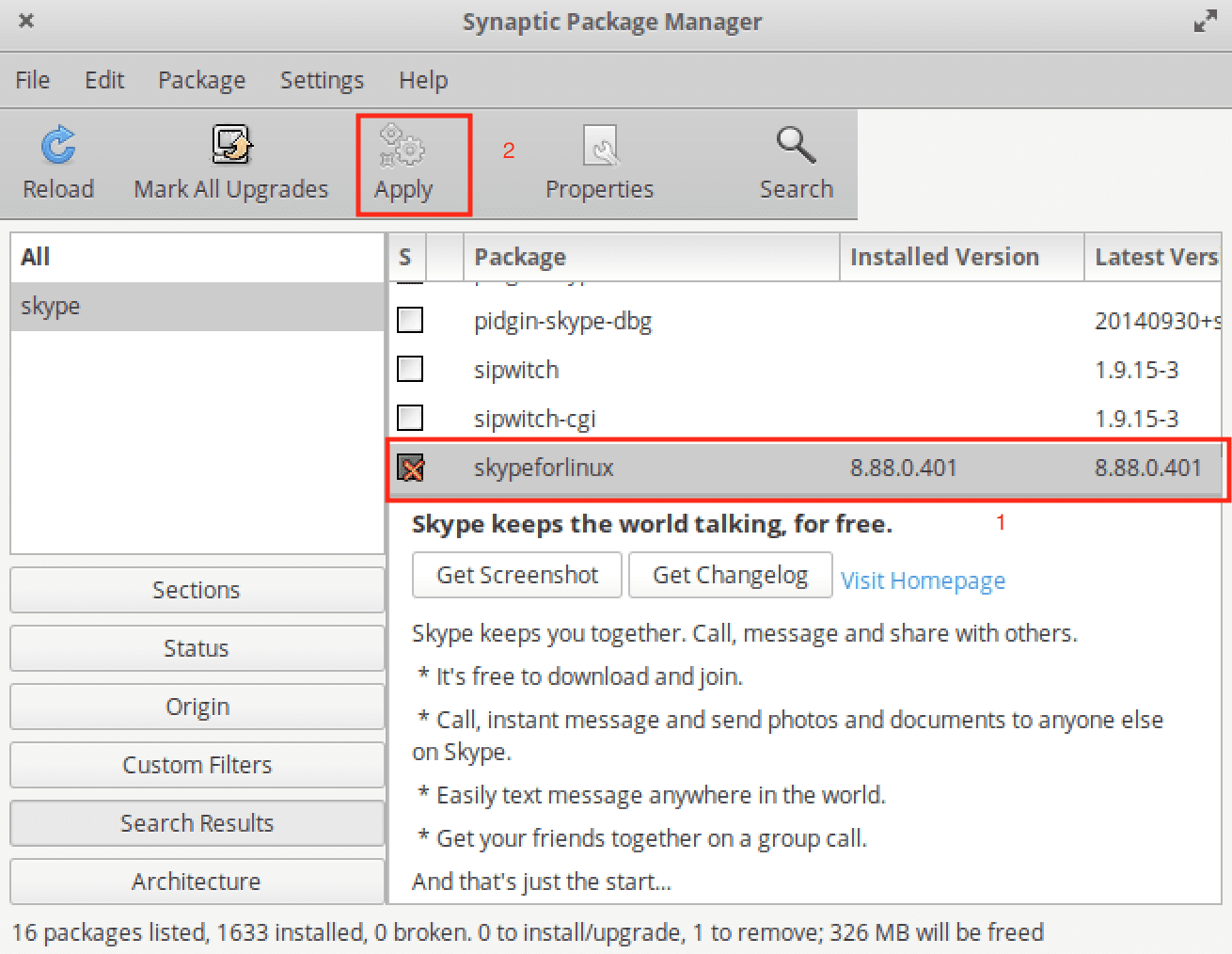Open the Visit Homepage link

click(923, 580)
